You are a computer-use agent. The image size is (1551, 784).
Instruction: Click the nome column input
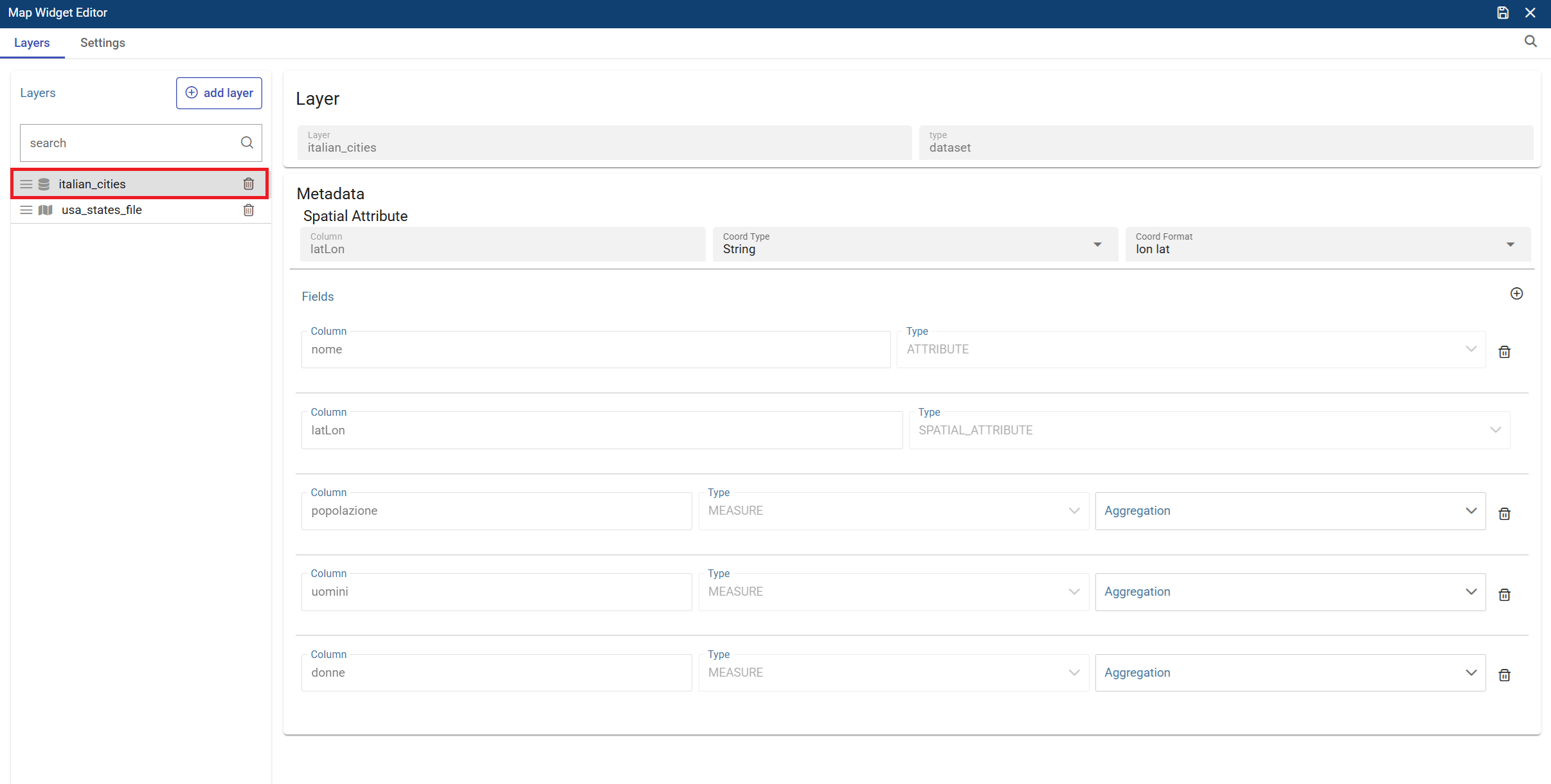(596, 350)
